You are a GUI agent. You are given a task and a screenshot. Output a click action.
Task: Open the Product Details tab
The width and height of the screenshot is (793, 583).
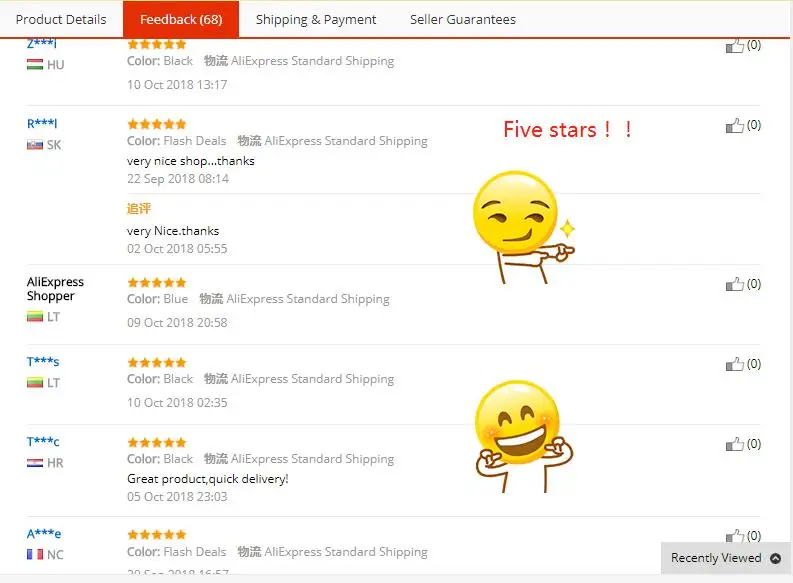(x=61, y=19)
